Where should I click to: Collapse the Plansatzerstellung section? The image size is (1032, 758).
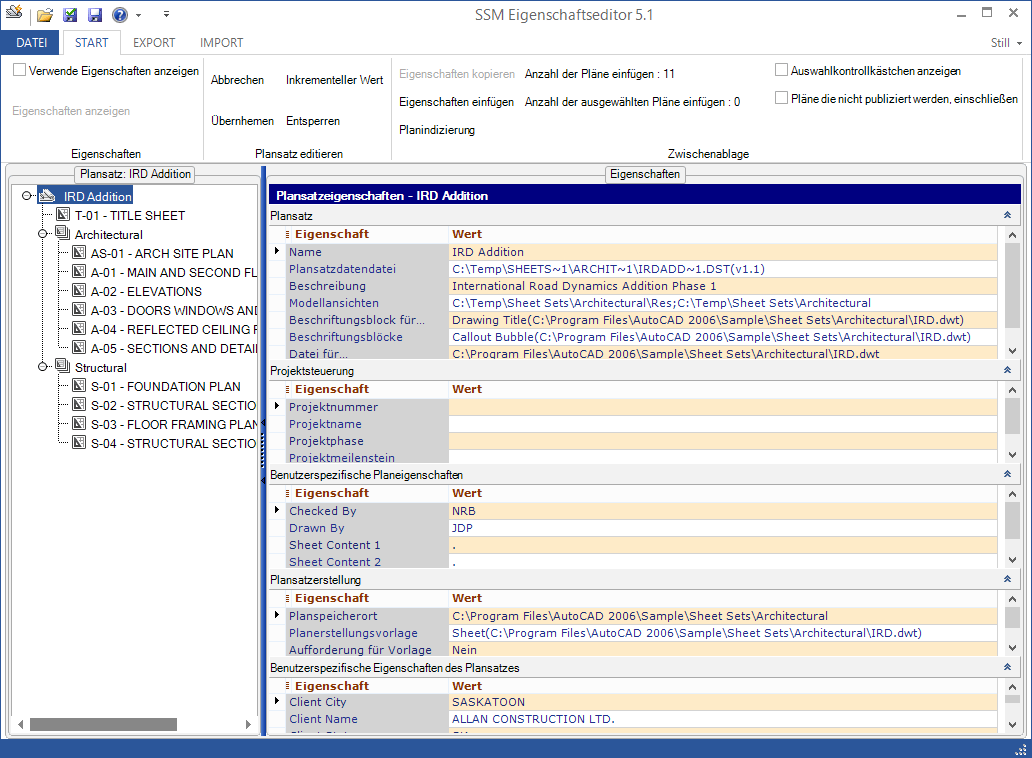pyautogui.click(x=1007, y=579)
